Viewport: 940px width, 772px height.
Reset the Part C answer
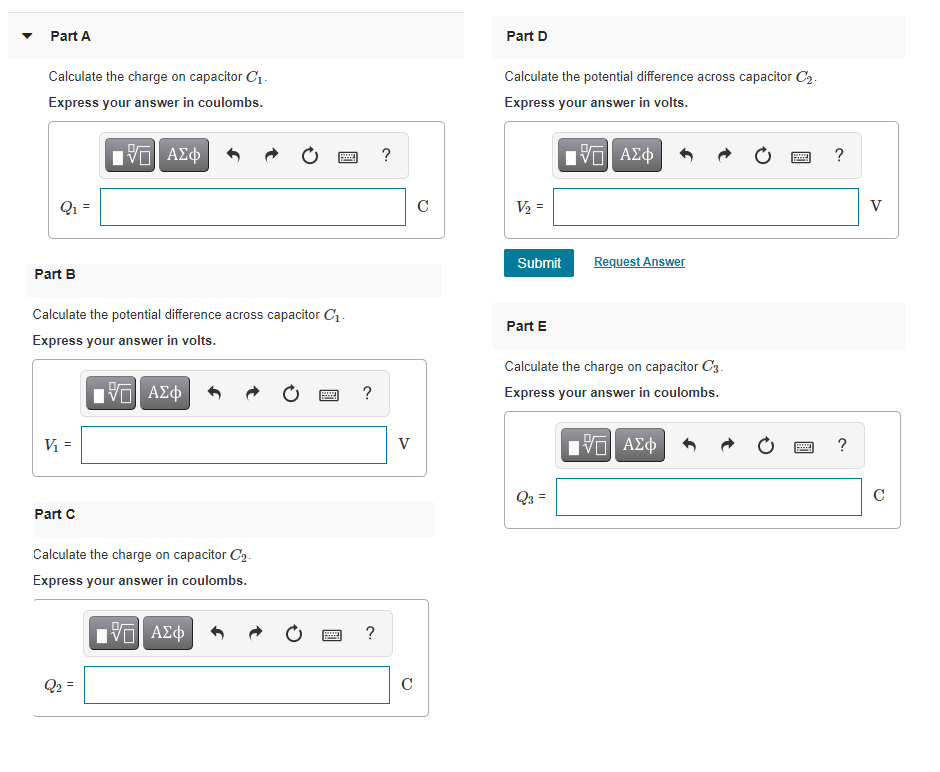[x=294, y=634]
